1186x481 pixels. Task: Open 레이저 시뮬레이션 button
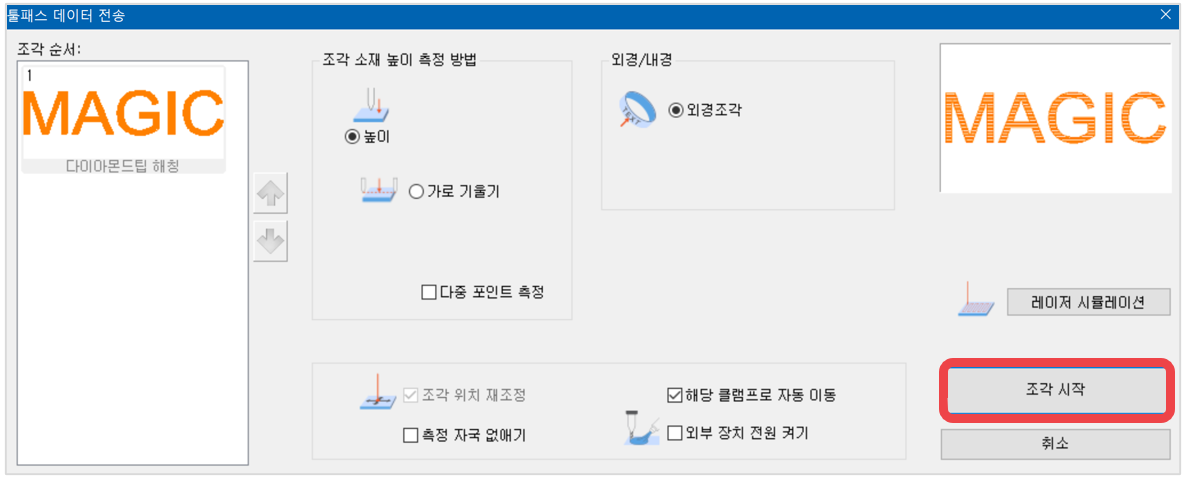pyautogui.click(x=1088, y=303)
